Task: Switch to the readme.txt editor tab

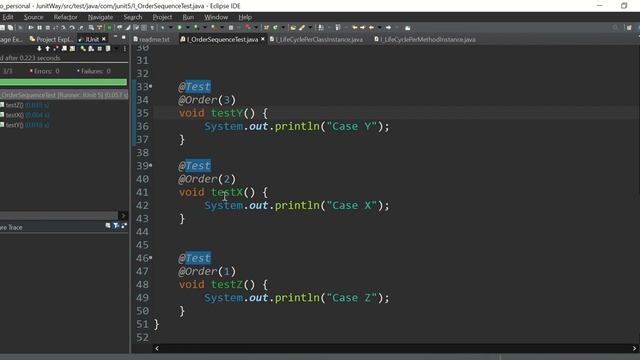Action: (151, 39)
